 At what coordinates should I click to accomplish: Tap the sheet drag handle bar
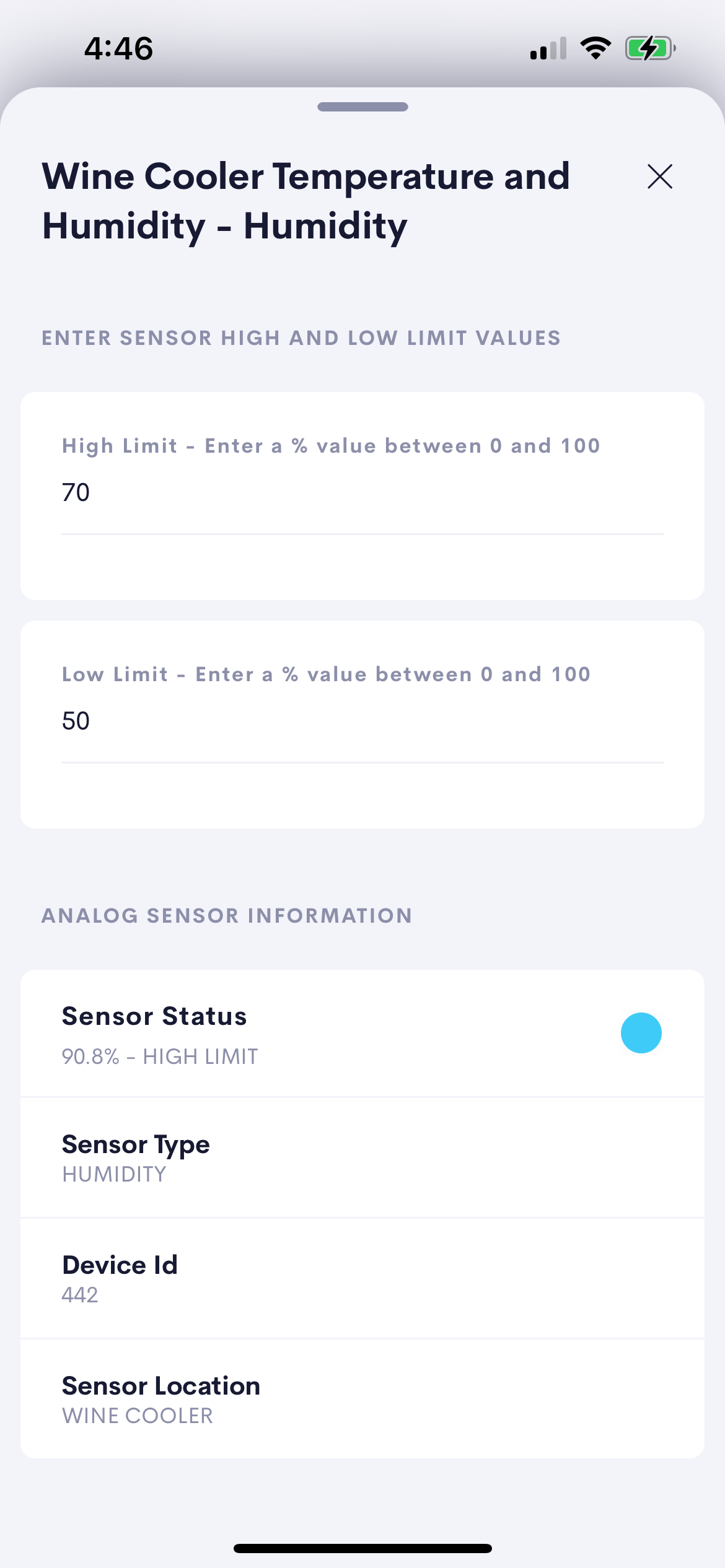click(x=362, y=107)
